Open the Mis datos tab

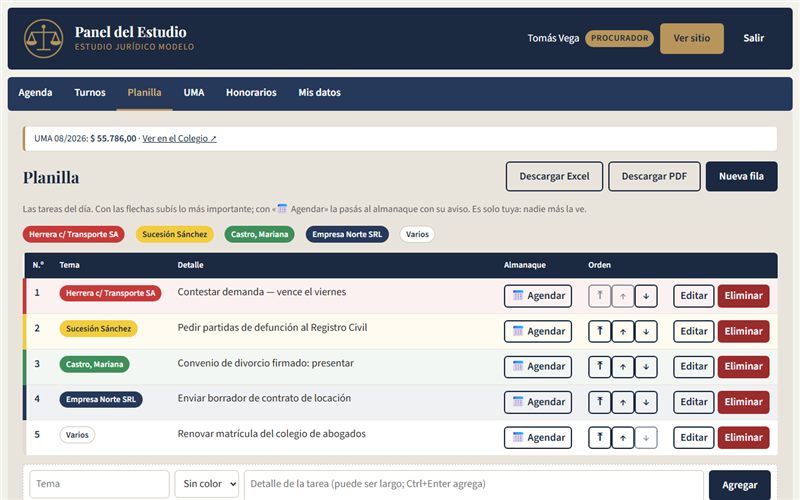[319, 93]
